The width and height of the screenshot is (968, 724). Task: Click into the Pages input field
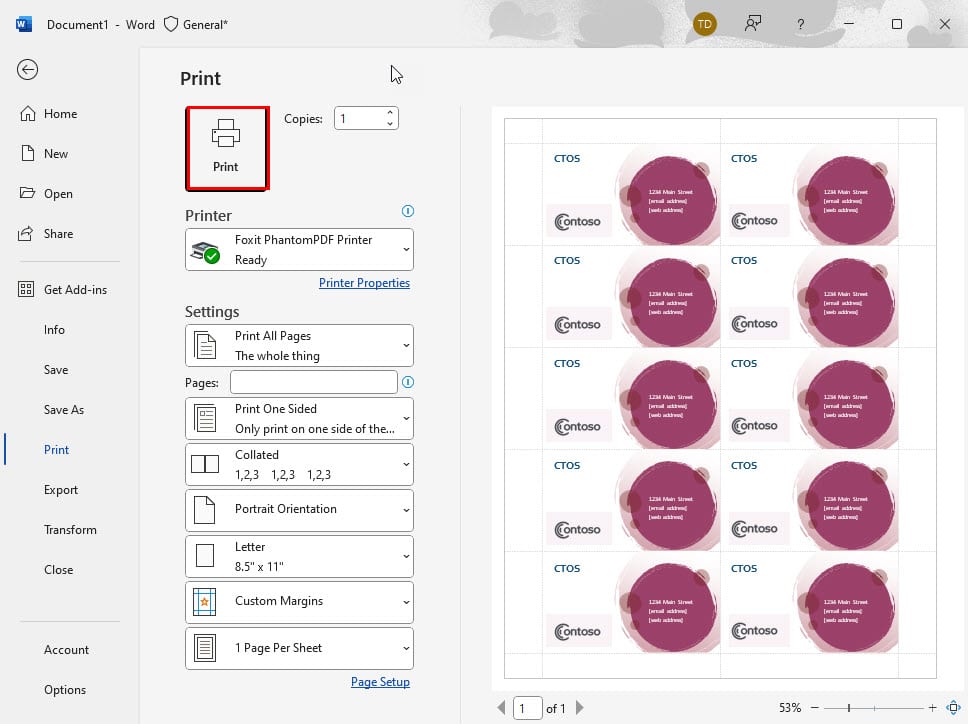click(x=314, y=382)
